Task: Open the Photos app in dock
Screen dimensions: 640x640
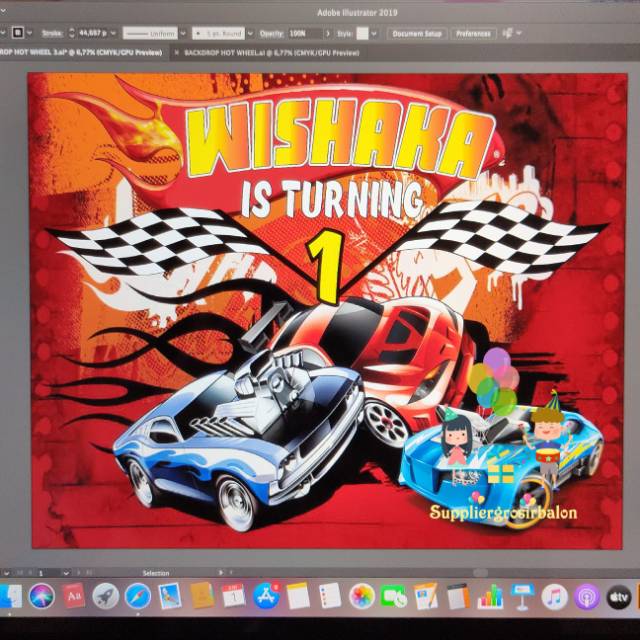Action: click(362, 597)
